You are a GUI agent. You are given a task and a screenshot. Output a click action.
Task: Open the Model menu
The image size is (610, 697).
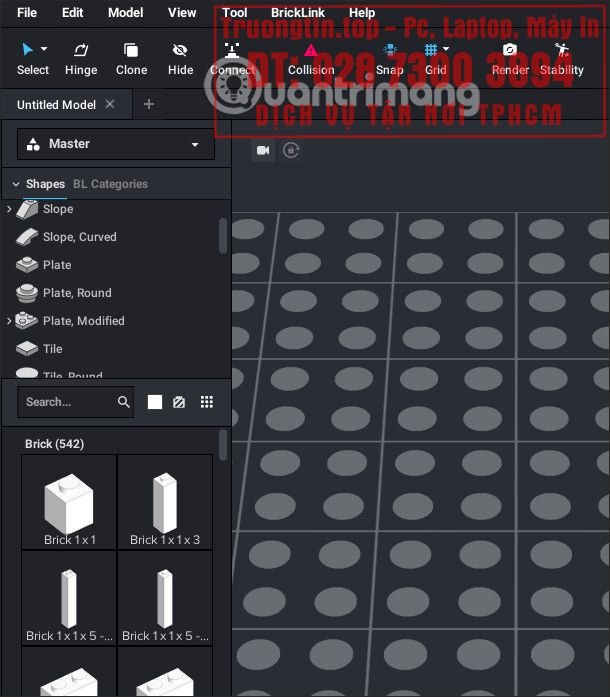[x=125, y=13]
